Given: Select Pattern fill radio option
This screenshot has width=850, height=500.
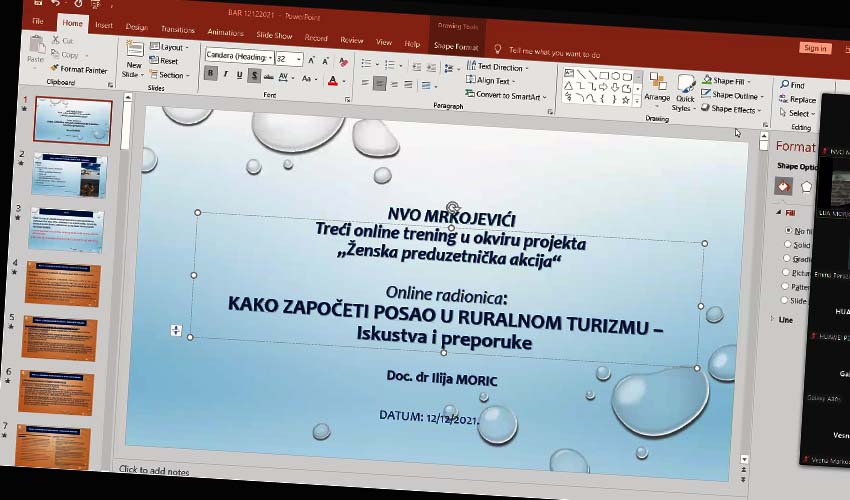Looking at the screenshot, I should [x=785, y=286].
